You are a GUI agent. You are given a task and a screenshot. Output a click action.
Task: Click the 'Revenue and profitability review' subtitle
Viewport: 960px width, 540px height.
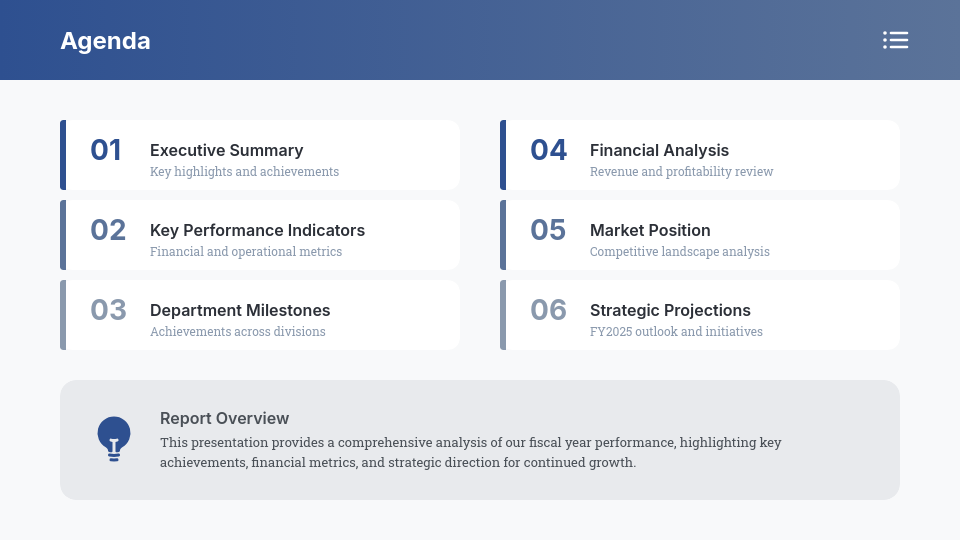click(681, 171)
